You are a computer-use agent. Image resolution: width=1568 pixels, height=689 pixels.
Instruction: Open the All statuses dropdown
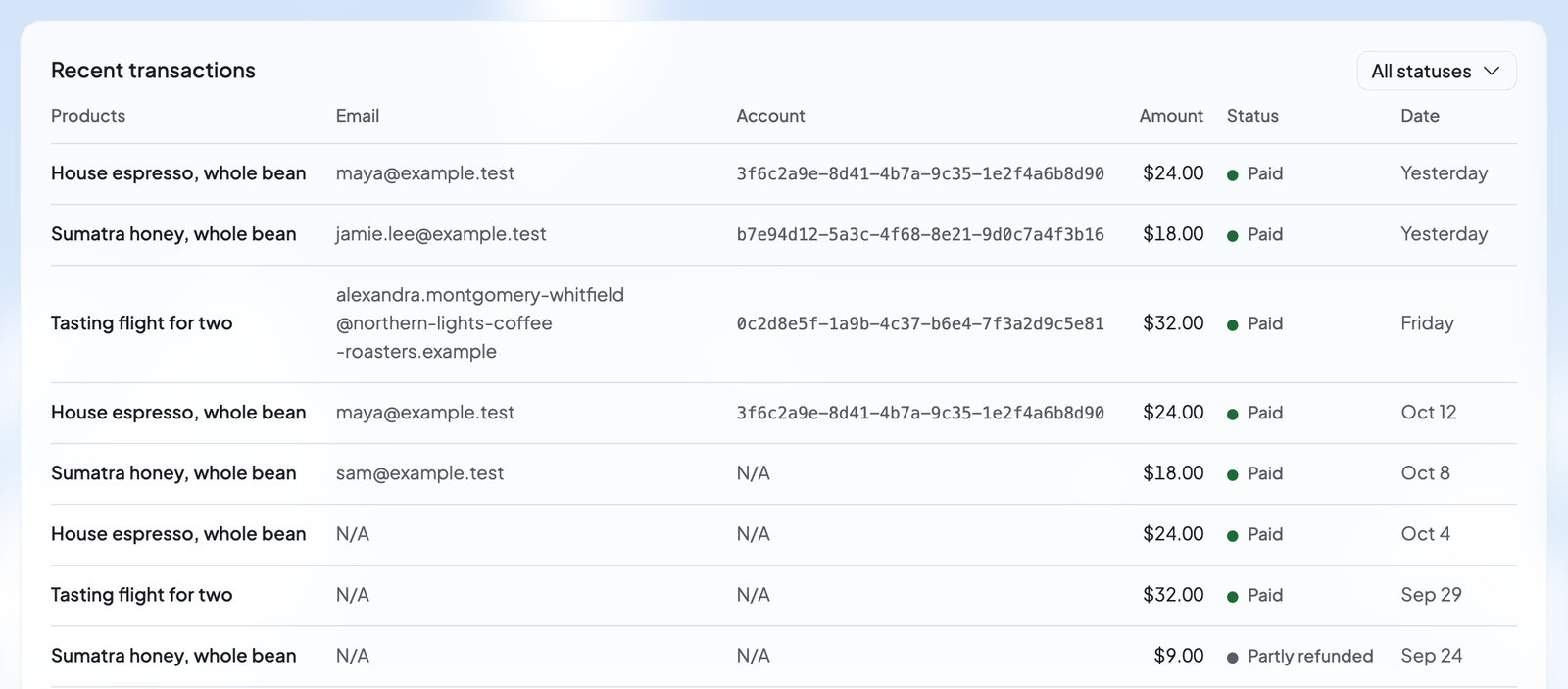click(1436, 72)
